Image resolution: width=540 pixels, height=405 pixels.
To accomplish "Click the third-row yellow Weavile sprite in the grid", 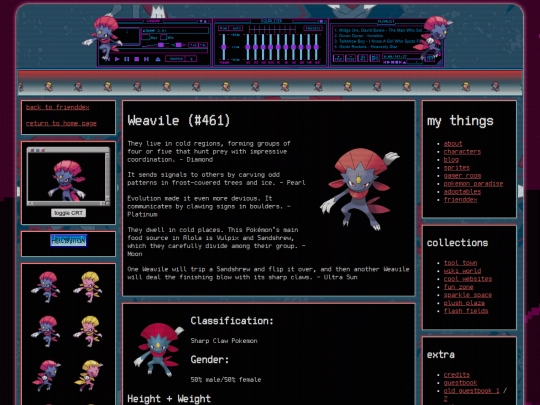I will tap(88, 375).
